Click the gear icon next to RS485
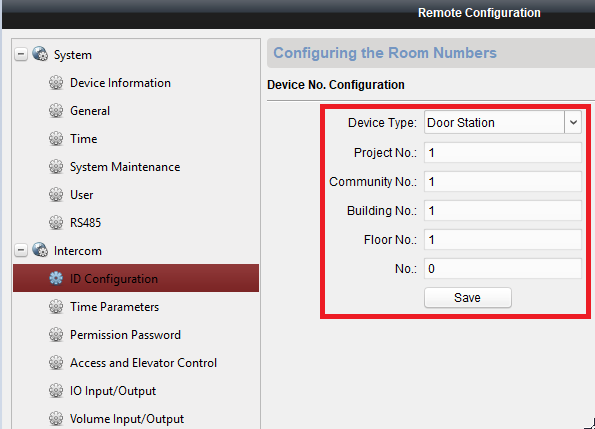The image size is (595, 429). coord(56,223)
